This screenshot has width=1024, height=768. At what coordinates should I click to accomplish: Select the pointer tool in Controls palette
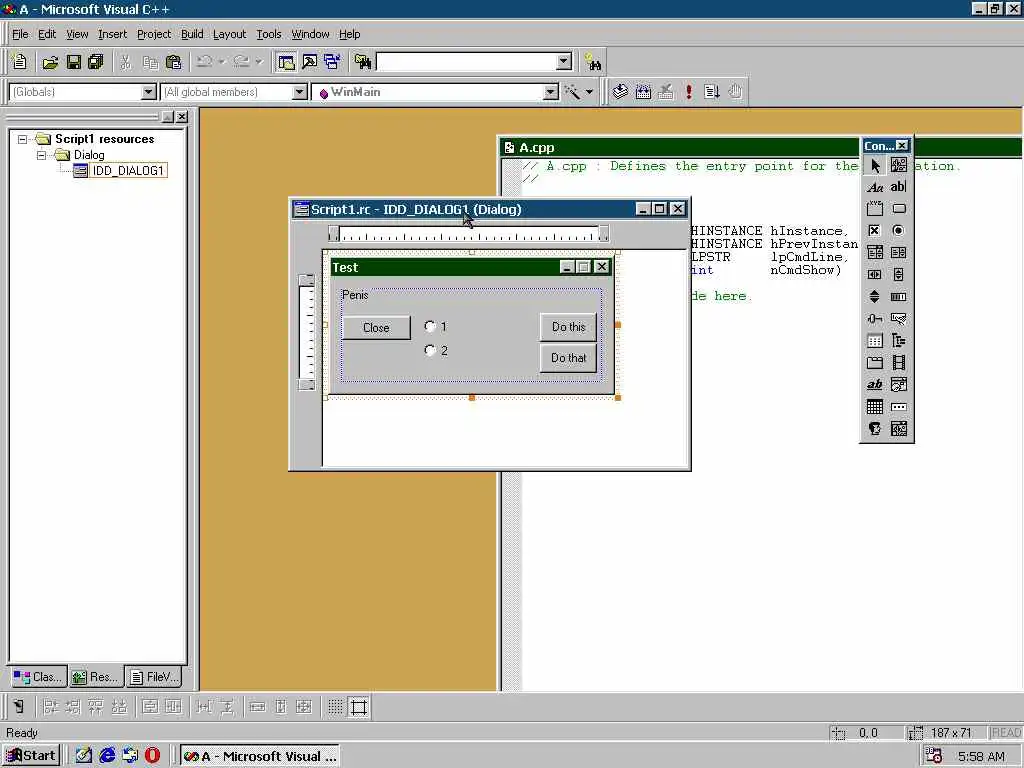pos(875,166)
